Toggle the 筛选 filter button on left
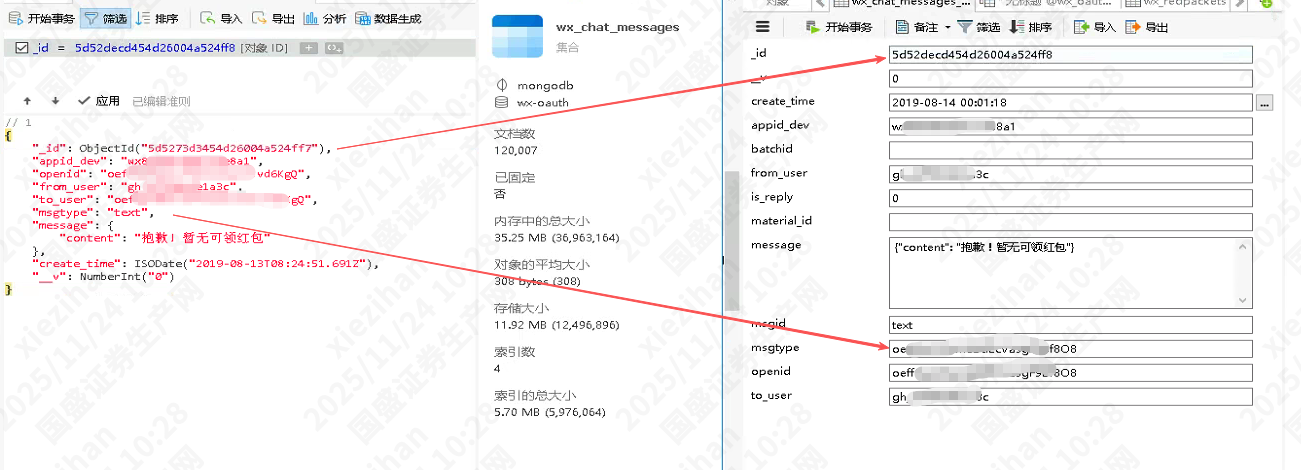Screen dimensions: 1301x470 104,18
